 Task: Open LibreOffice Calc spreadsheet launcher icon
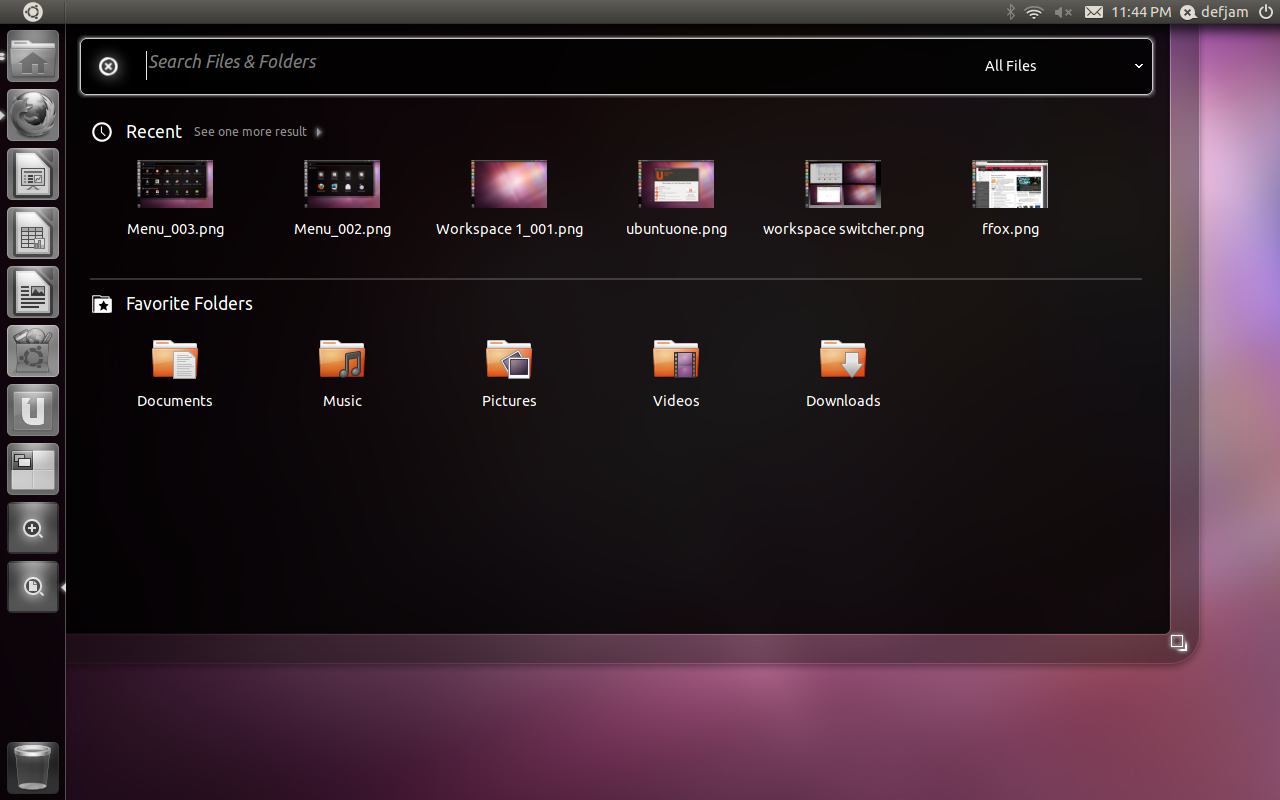pyautogui.click(x=33, y=233)
